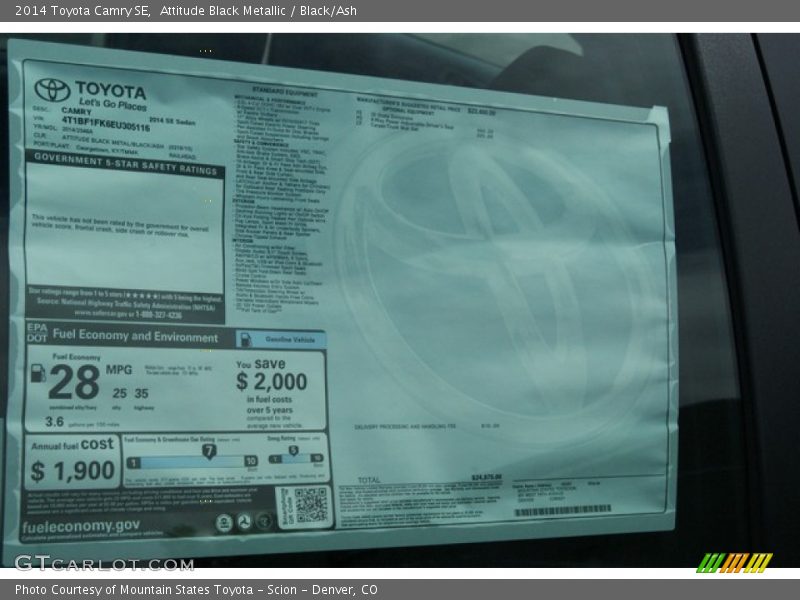Screen dimensions: 800x600
Task: Click the small "Fuel Economy" label above 28
Action: pyautogui.click(x=76, y=357)
